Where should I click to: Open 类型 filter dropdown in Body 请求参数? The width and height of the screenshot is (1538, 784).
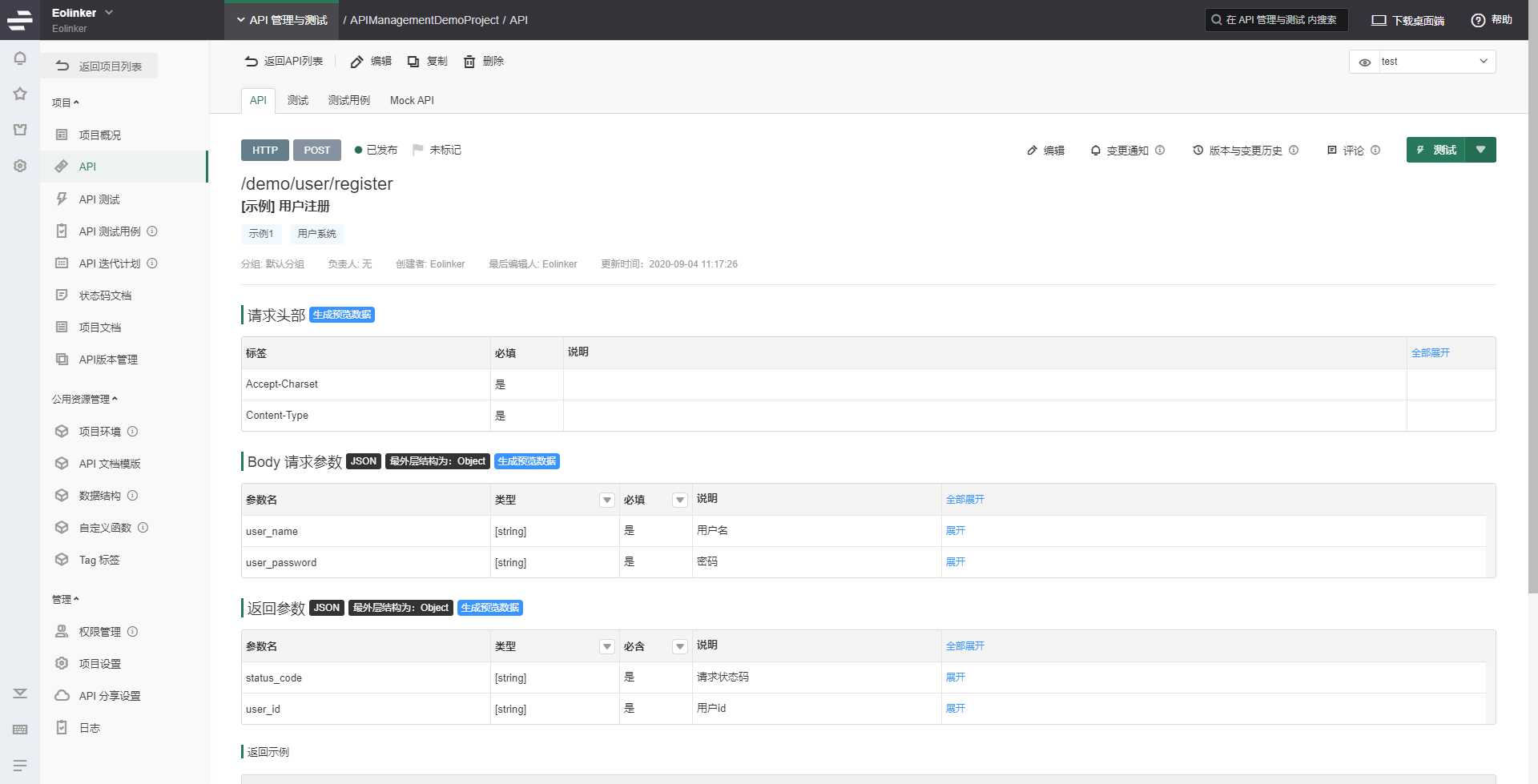click(607, 500)
